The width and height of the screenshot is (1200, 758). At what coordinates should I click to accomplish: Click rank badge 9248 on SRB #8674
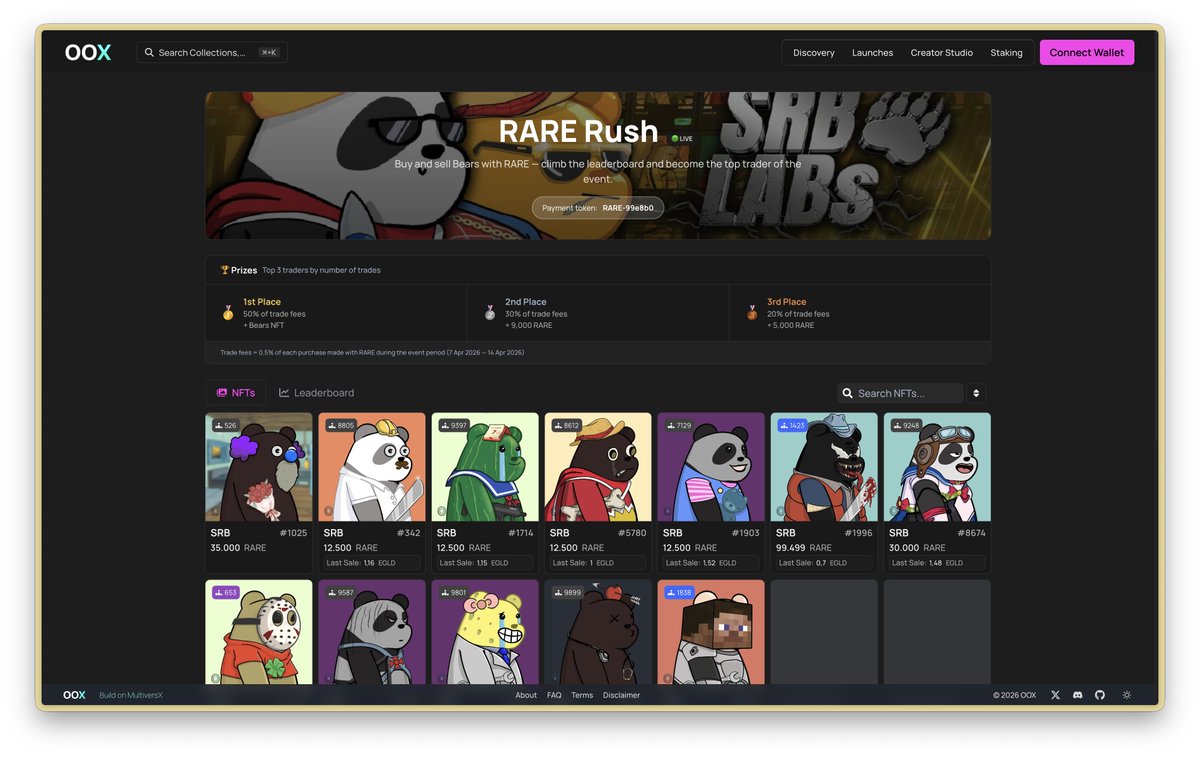point(906,426)
